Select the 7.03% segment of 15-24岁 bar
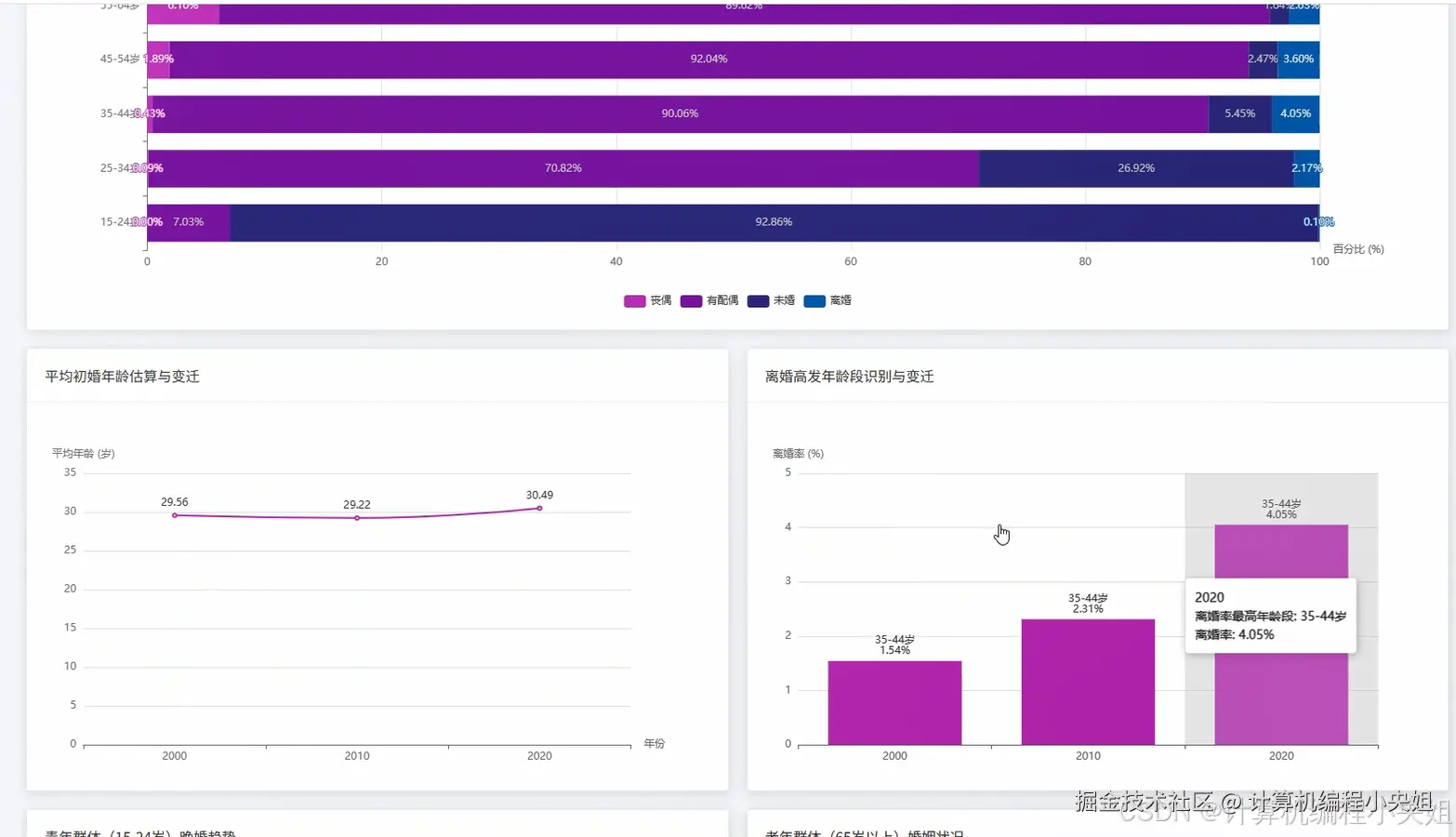 coord(189,222)
